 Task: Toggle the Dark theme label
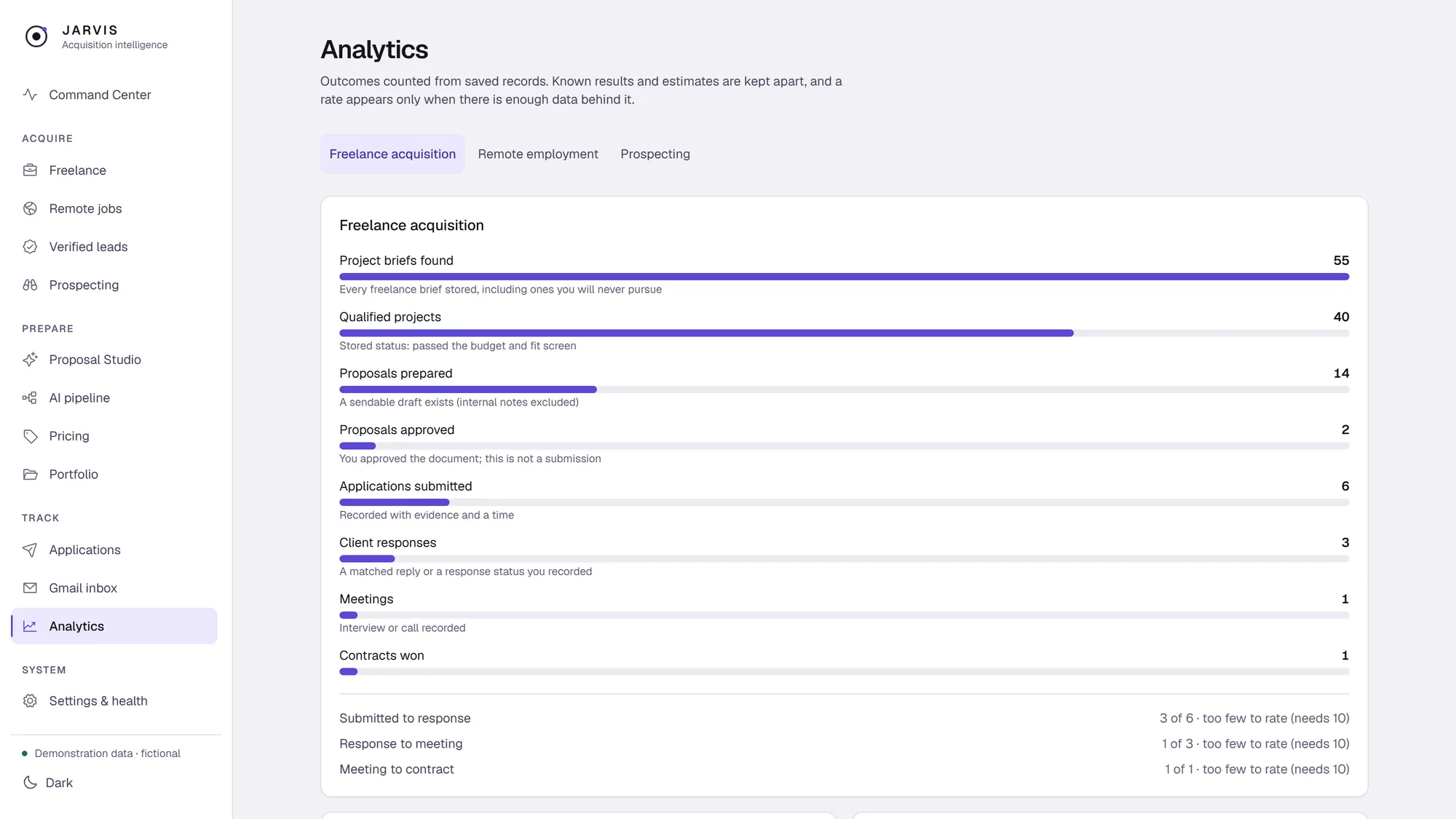tap(59, 783)
